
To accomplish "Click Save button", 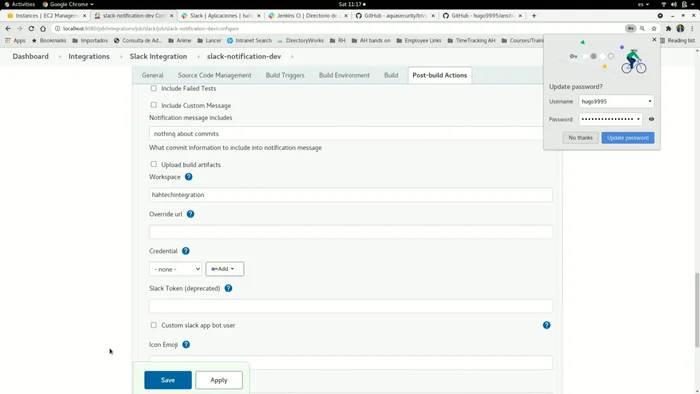I will [x=168, y=380].
